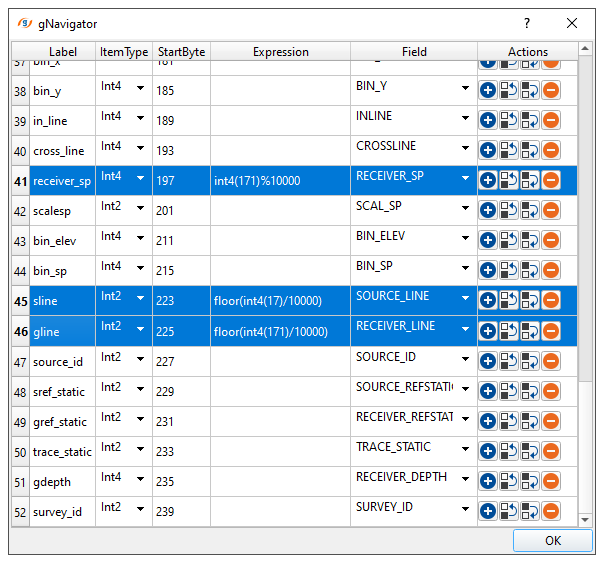Open the Field dropdown showing BIN_ELEV
Screen dimensions: 601x565
tap(465, 239)
